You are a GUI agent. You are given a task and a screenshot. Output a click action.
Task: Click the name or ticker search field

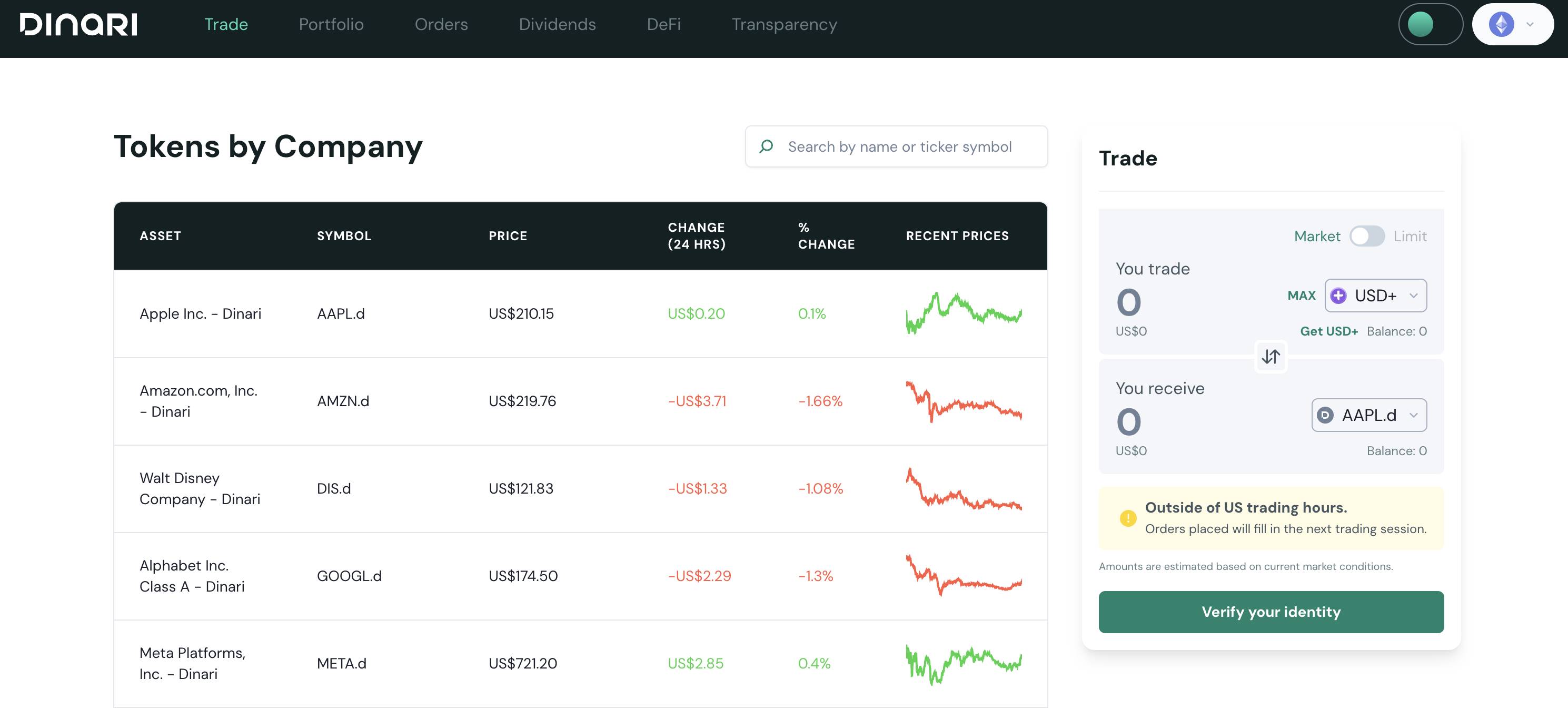point(900,146)
